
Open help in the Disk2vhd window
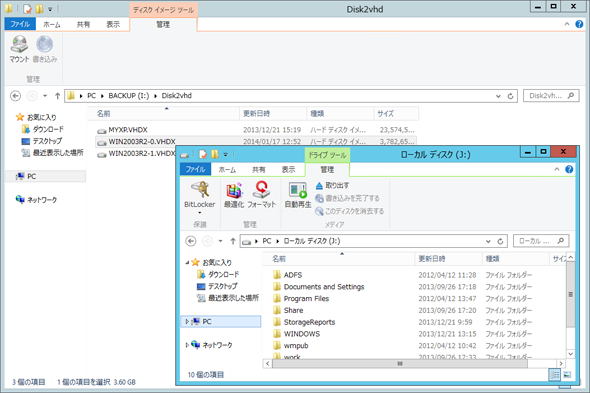click(579, 24)
